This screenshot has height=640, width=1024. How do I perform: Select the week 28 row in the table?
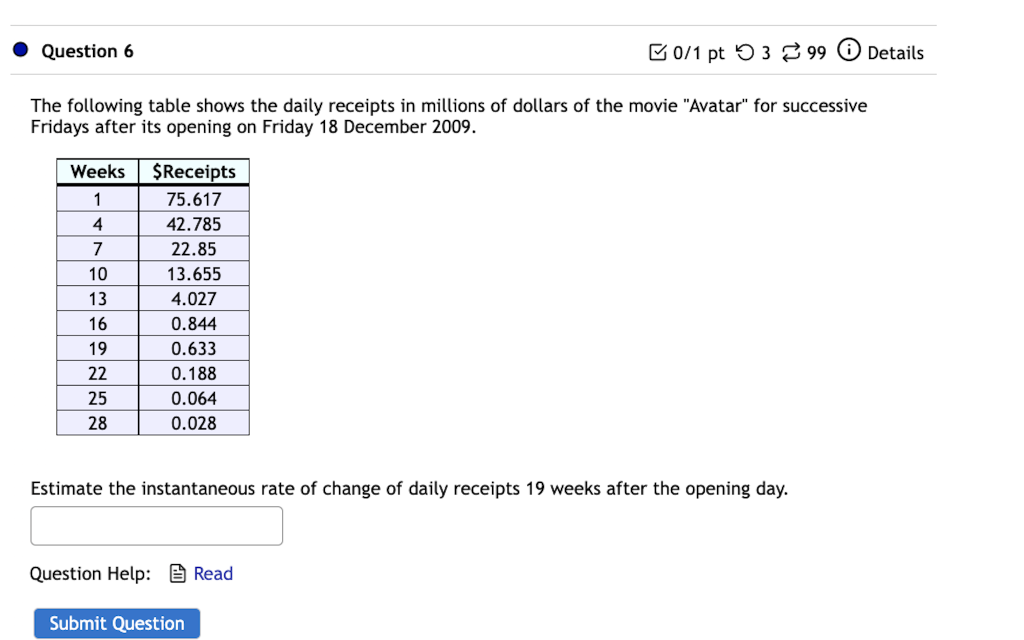(x=97, y=423)
